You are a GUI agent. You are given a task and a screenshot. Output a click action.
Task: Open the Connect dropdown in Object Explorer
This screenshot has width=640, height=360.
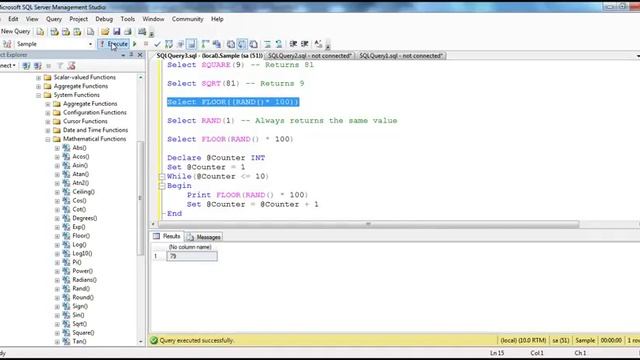[x=7, y=66]
